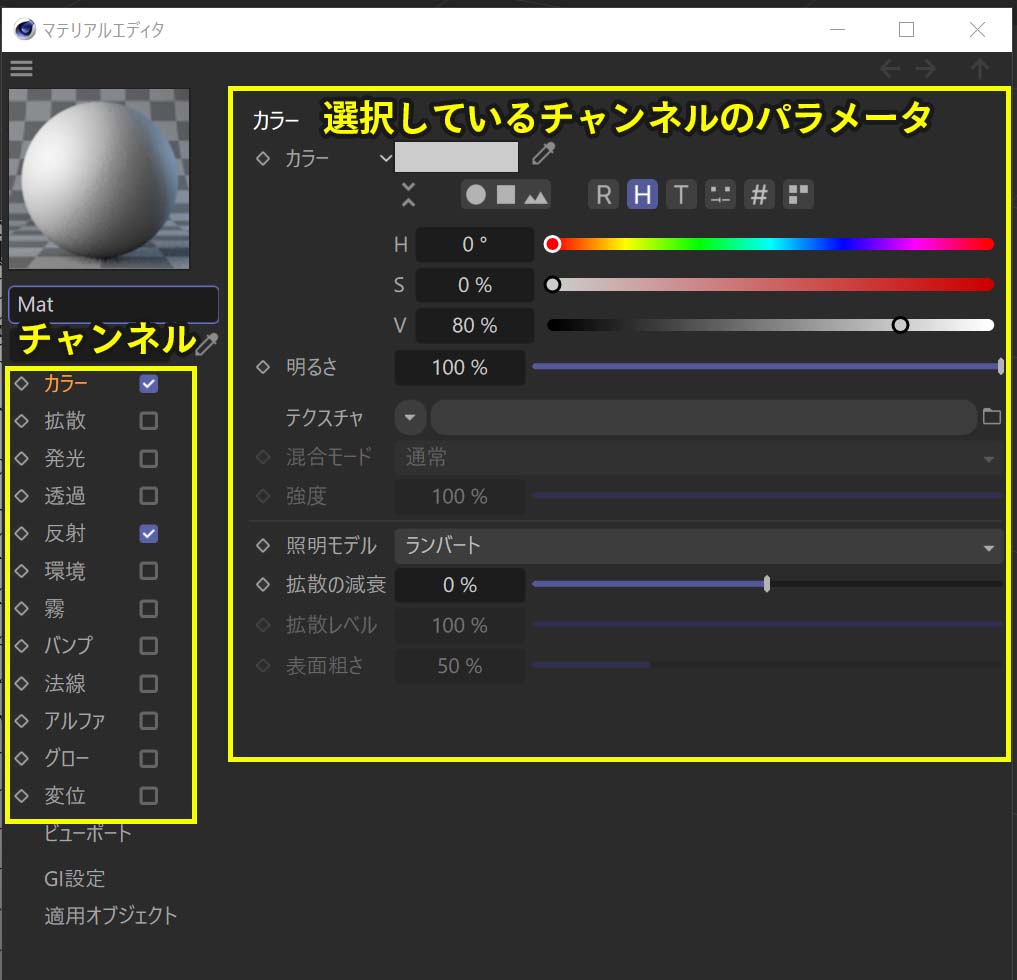Enable the 霧 channel checkbox

point(149,608)
